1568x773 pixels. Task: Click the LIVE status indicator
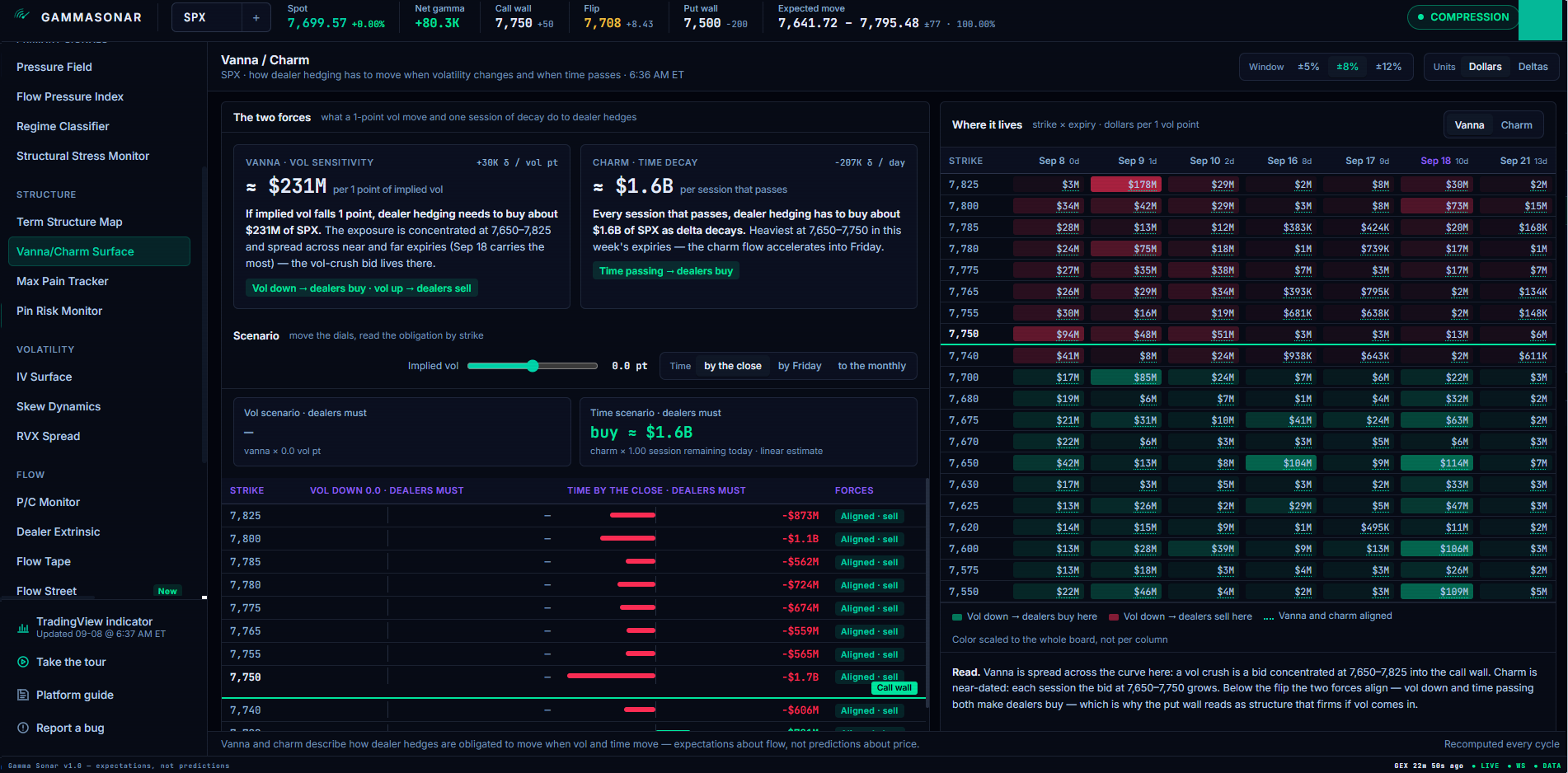click(1486, 766)
